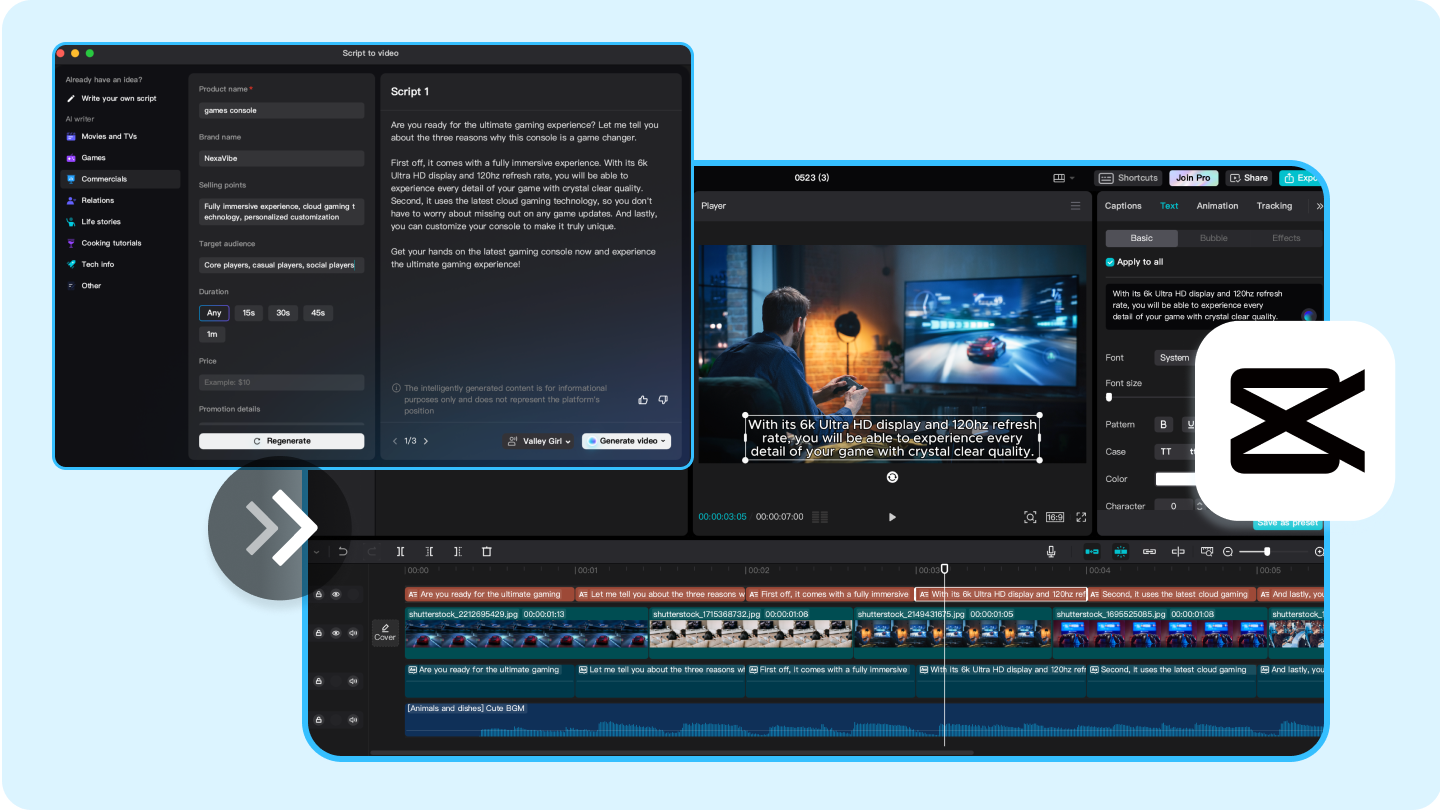This screenshot has height=810, width=1440.
Task: Click the thumbs down icon under Script 1
Action: [663, 400]
